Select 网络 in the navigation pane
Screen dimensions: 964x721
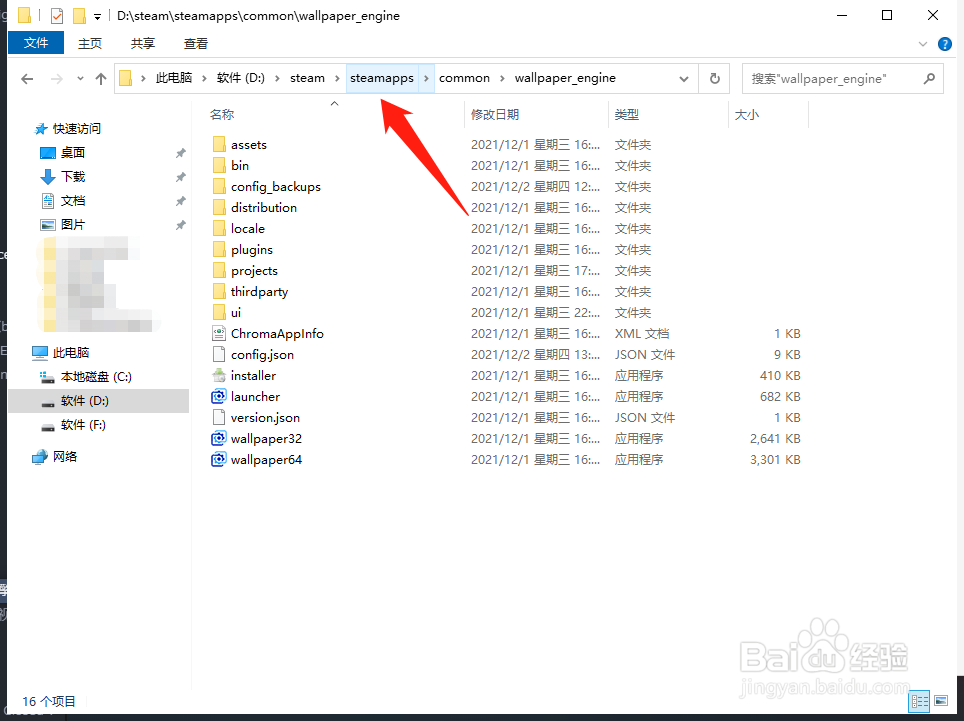click(x=65, y=457)
